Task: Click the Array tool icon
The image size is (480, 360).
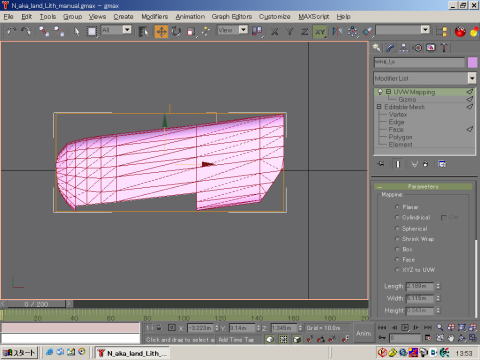Action: (x=353, y=31)
